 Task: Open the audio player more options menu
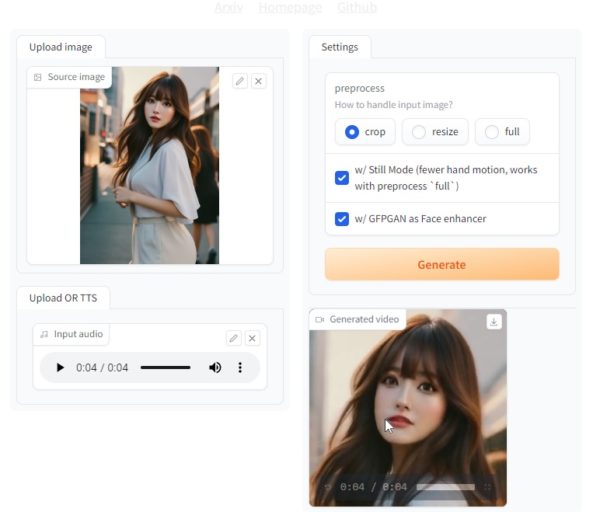coord(240,368)
